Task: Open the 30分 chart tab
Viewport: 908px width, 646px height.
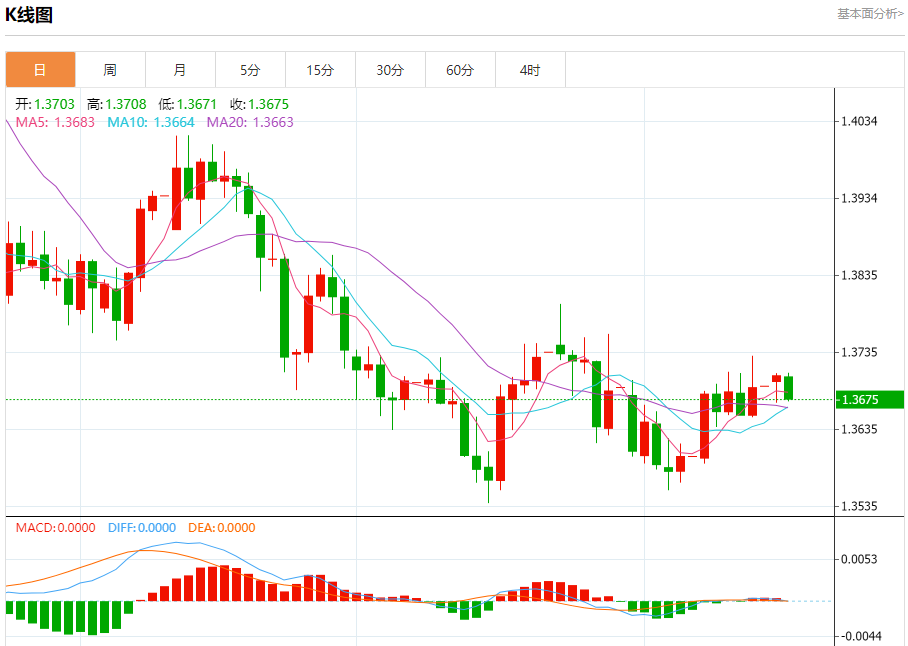Action: click(390, 70)
